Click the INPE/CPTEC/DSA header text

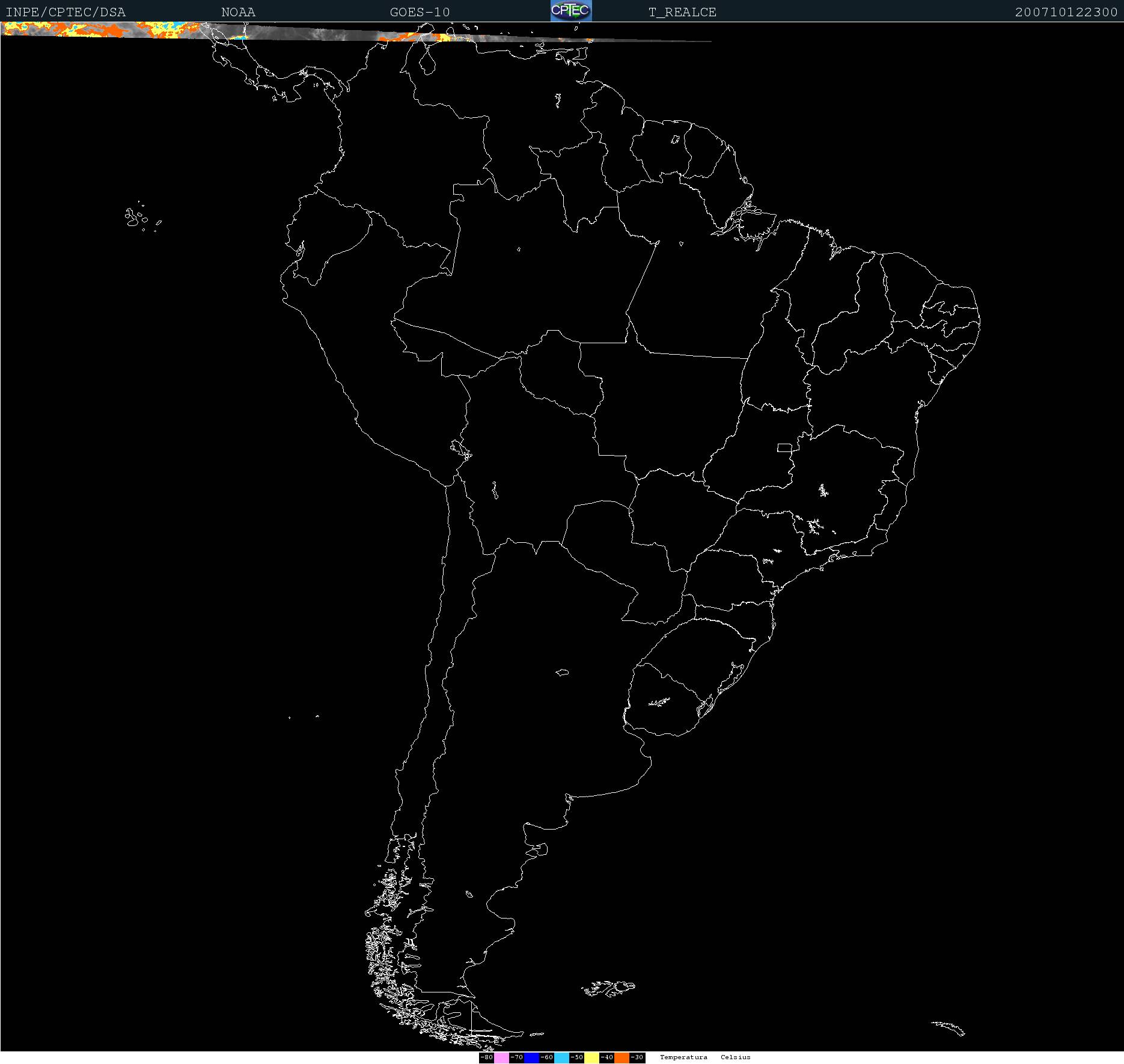[66, 12]
